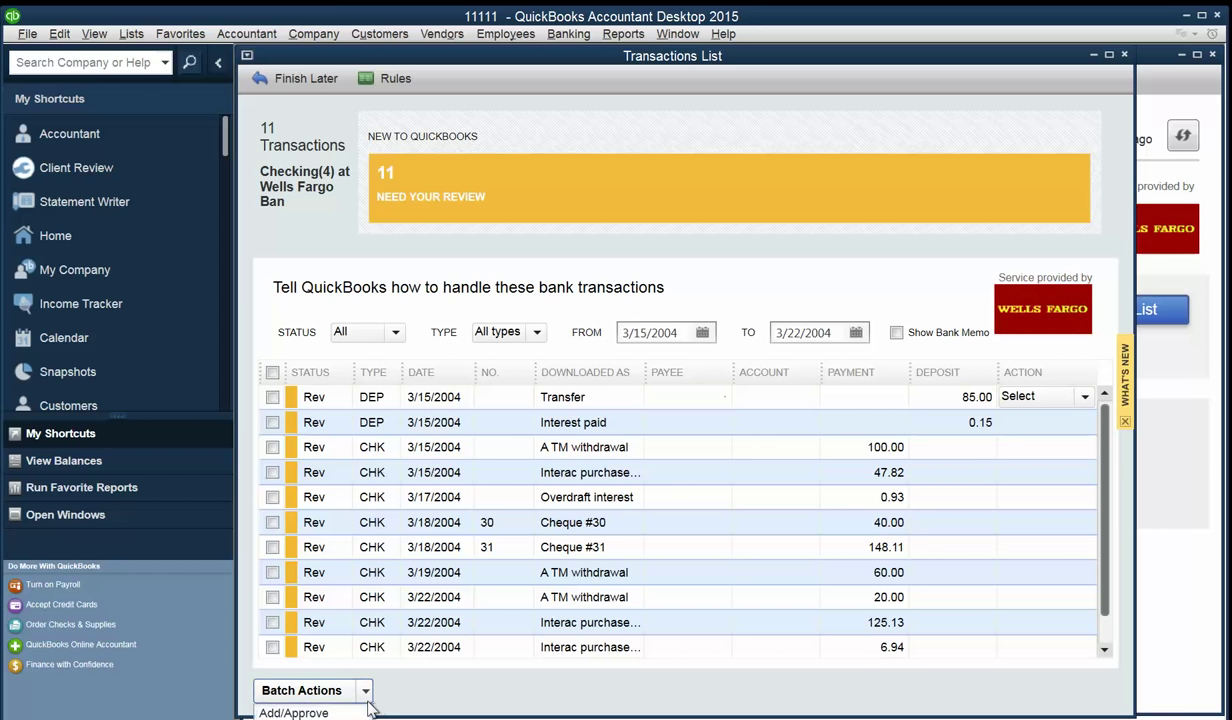This screenshot has height=720, width=1232.
Task: Open the Banking menu
Action: (568, 33)
